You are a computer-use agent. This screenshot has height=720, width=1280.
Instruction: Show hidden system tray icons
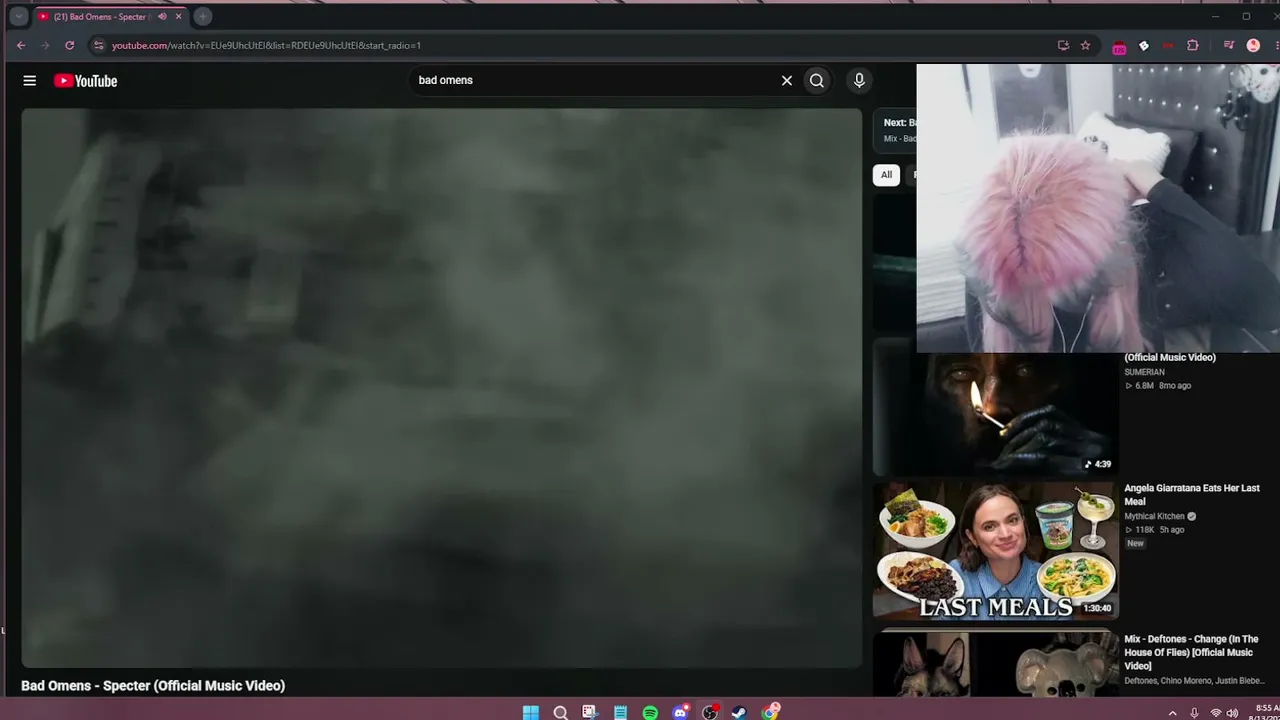(x=1173, y=713)
